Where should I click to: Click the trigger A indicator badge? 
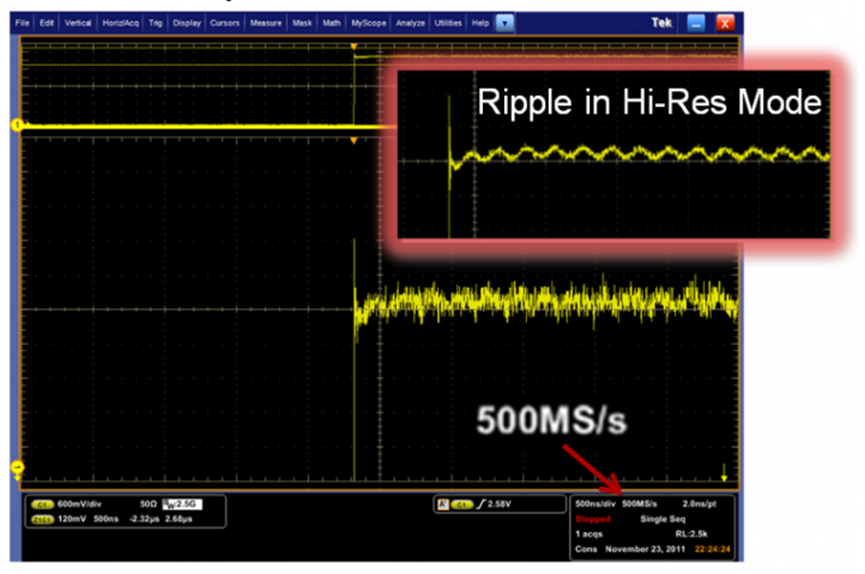click(440, 504)
